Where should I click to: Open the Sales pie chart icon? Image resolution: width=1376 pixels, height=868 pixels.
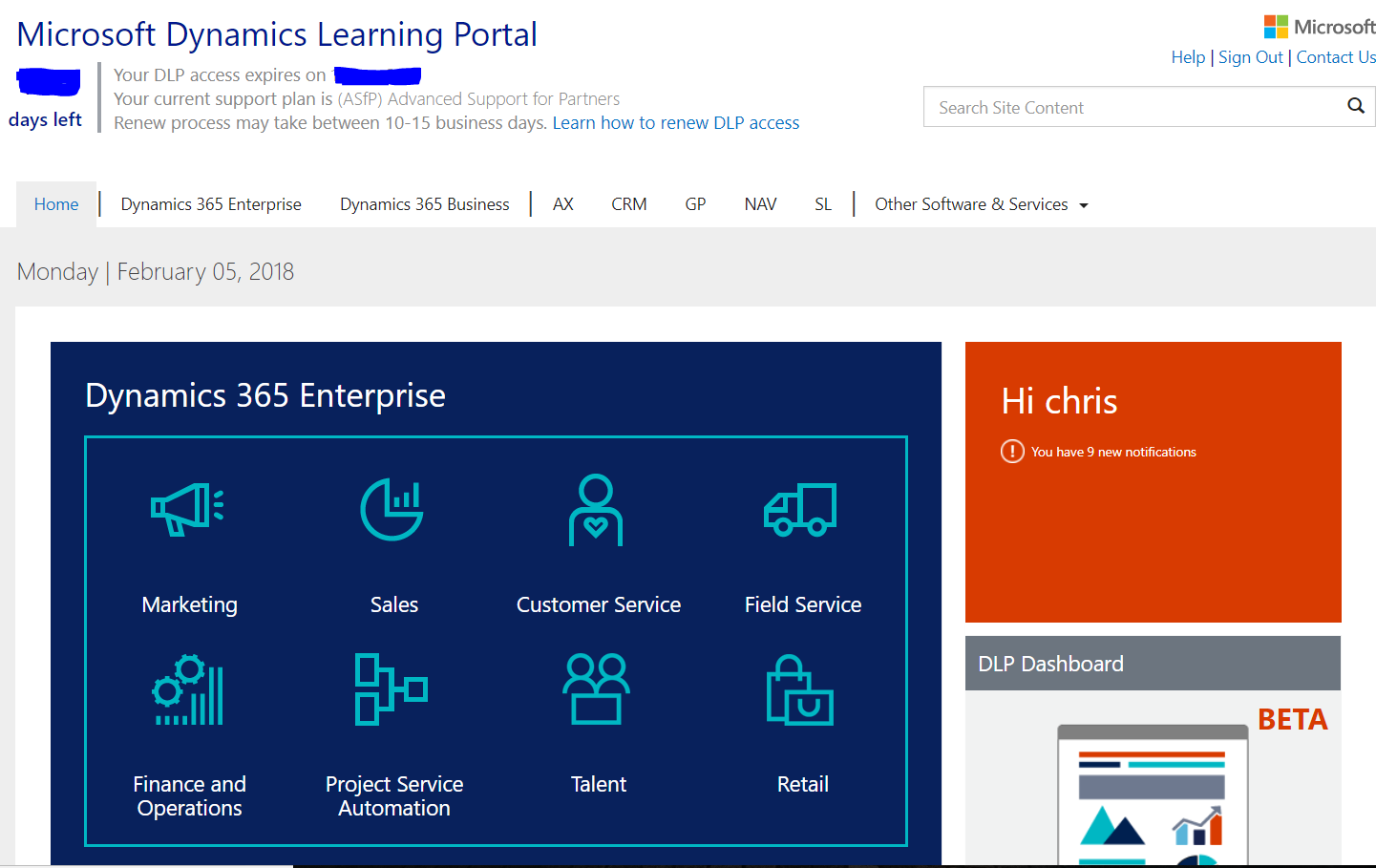click(392, 509)
